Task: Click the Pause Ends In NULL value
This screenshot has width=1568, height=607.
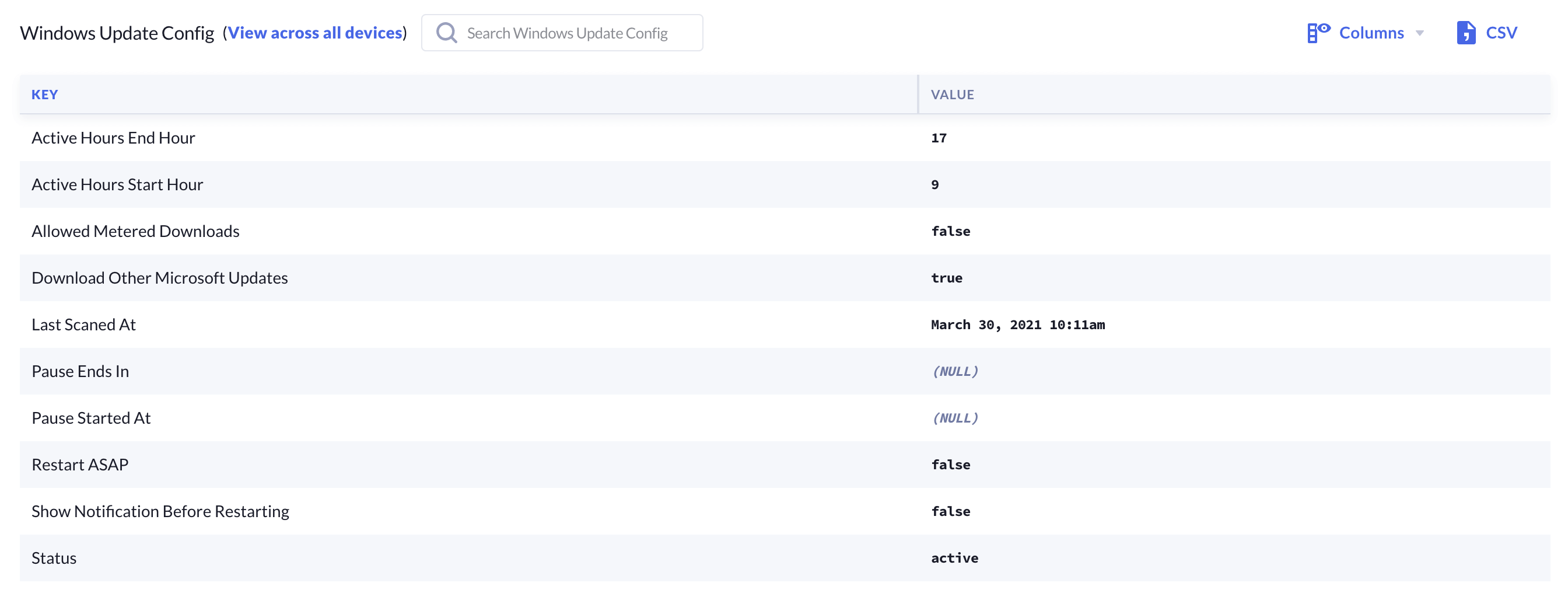Action: [954, 371]
